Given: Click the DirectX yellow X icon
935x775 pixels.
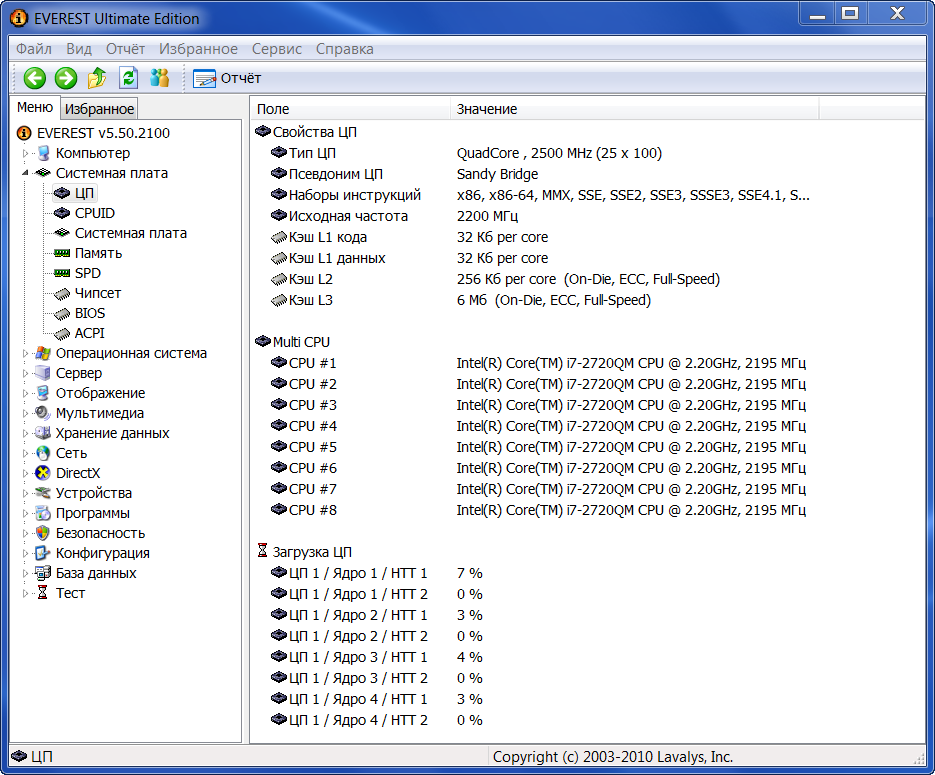Looking at the screenshot, I should [x=43, y=473].
